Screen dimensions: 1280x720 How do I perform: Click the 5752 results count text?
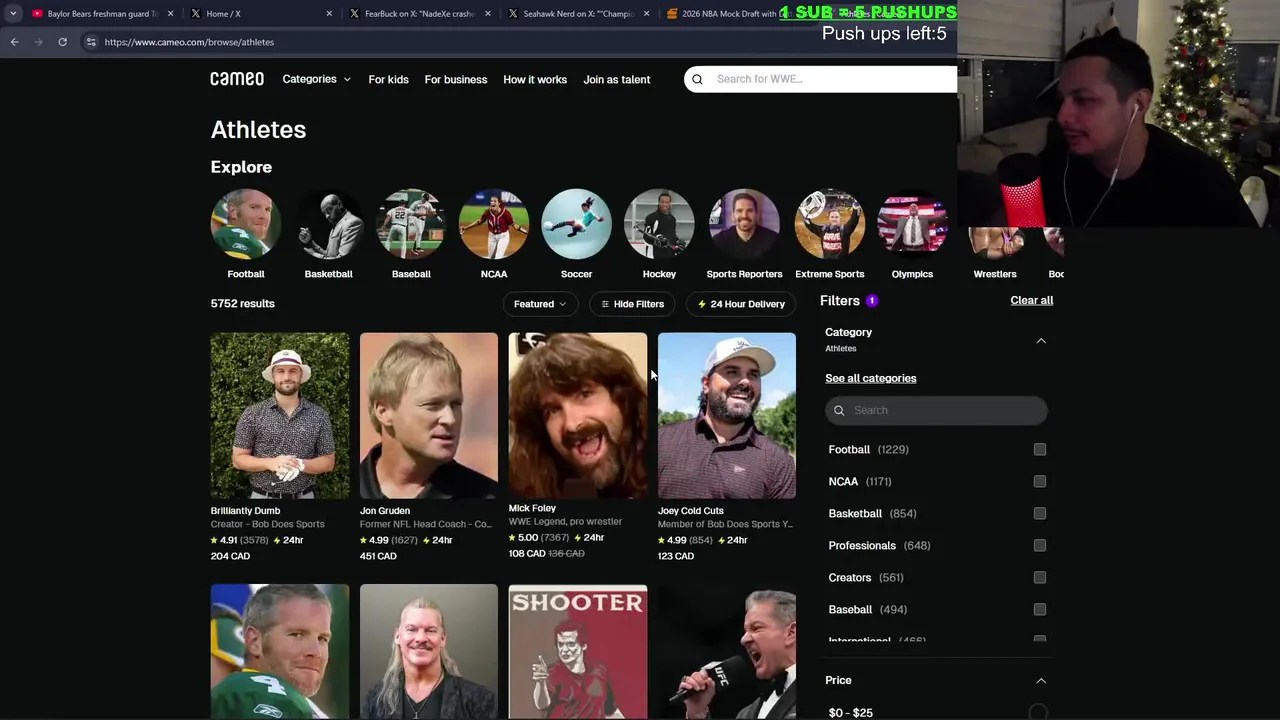click(242, 304)
